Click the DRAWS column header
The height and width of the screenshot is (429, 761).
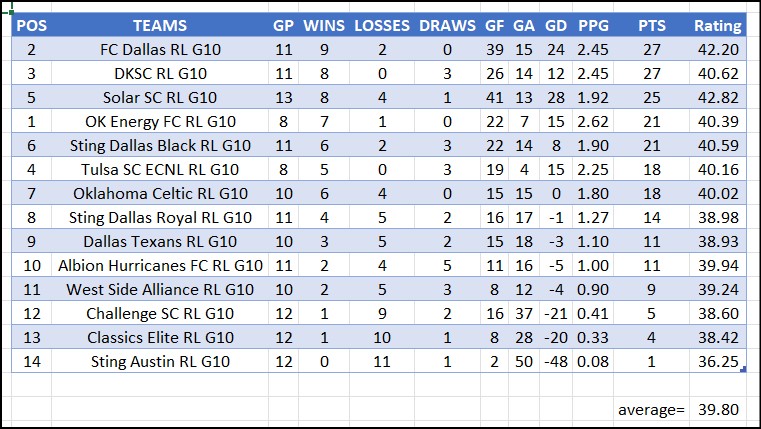(447, 25)
